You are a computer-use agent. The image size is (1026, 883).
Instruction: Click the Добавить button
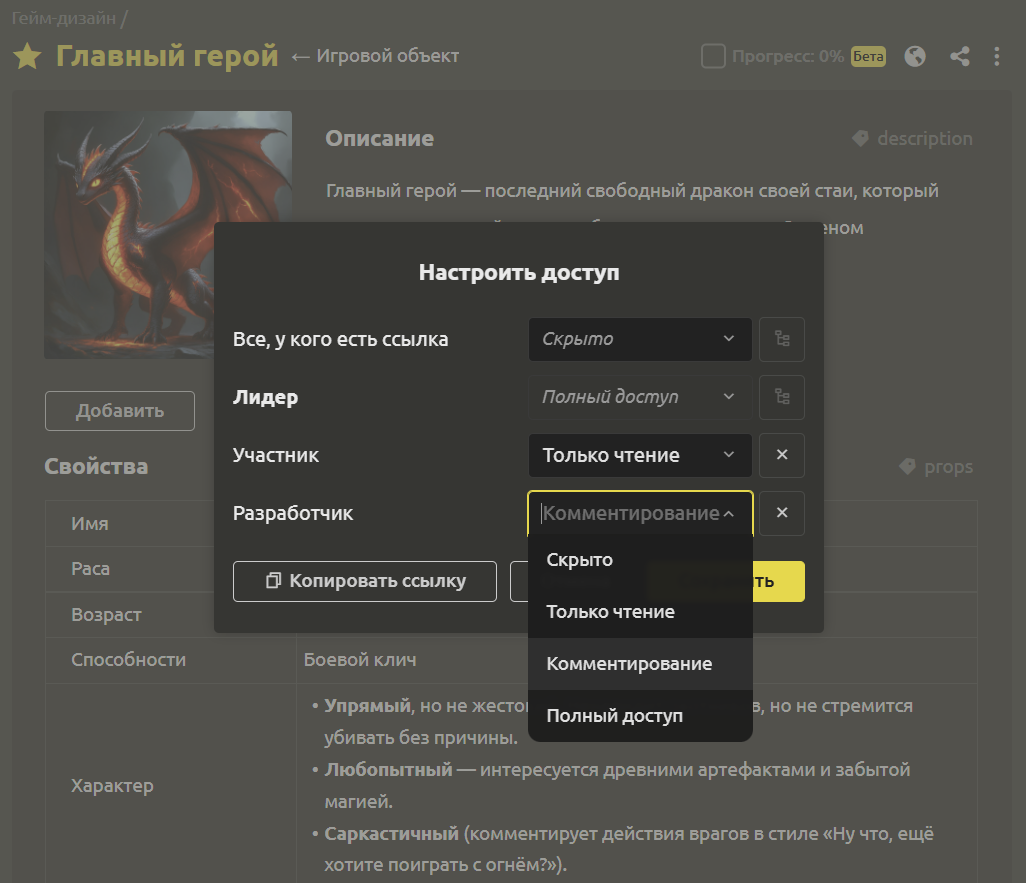click(120, 411)
